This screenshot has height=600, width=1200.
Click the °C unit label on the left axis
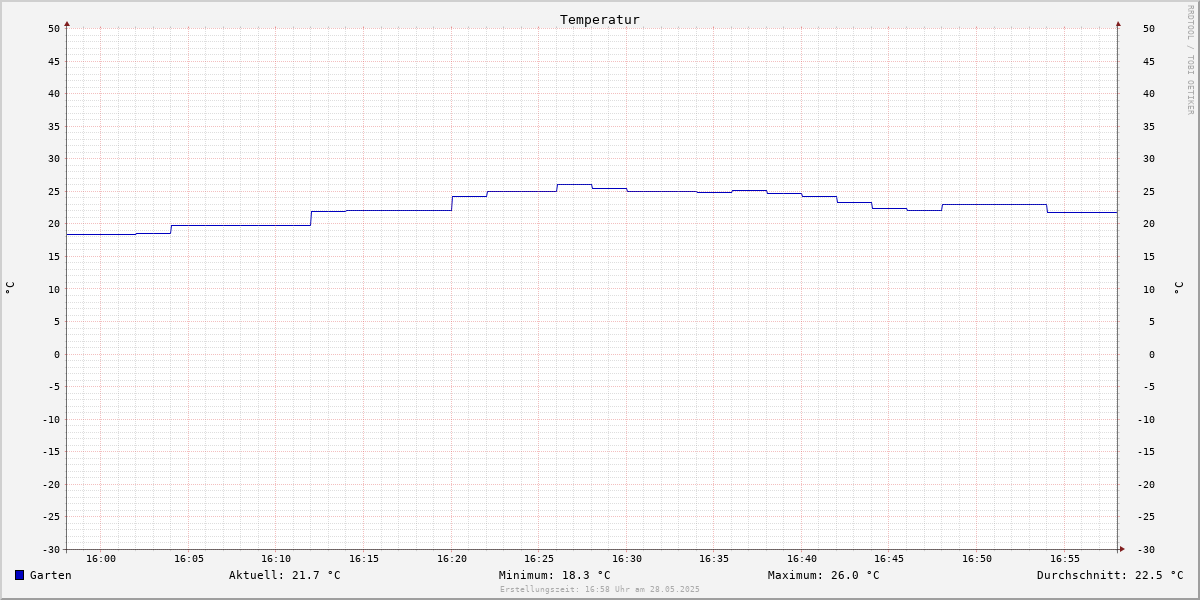tap(10, 288)
